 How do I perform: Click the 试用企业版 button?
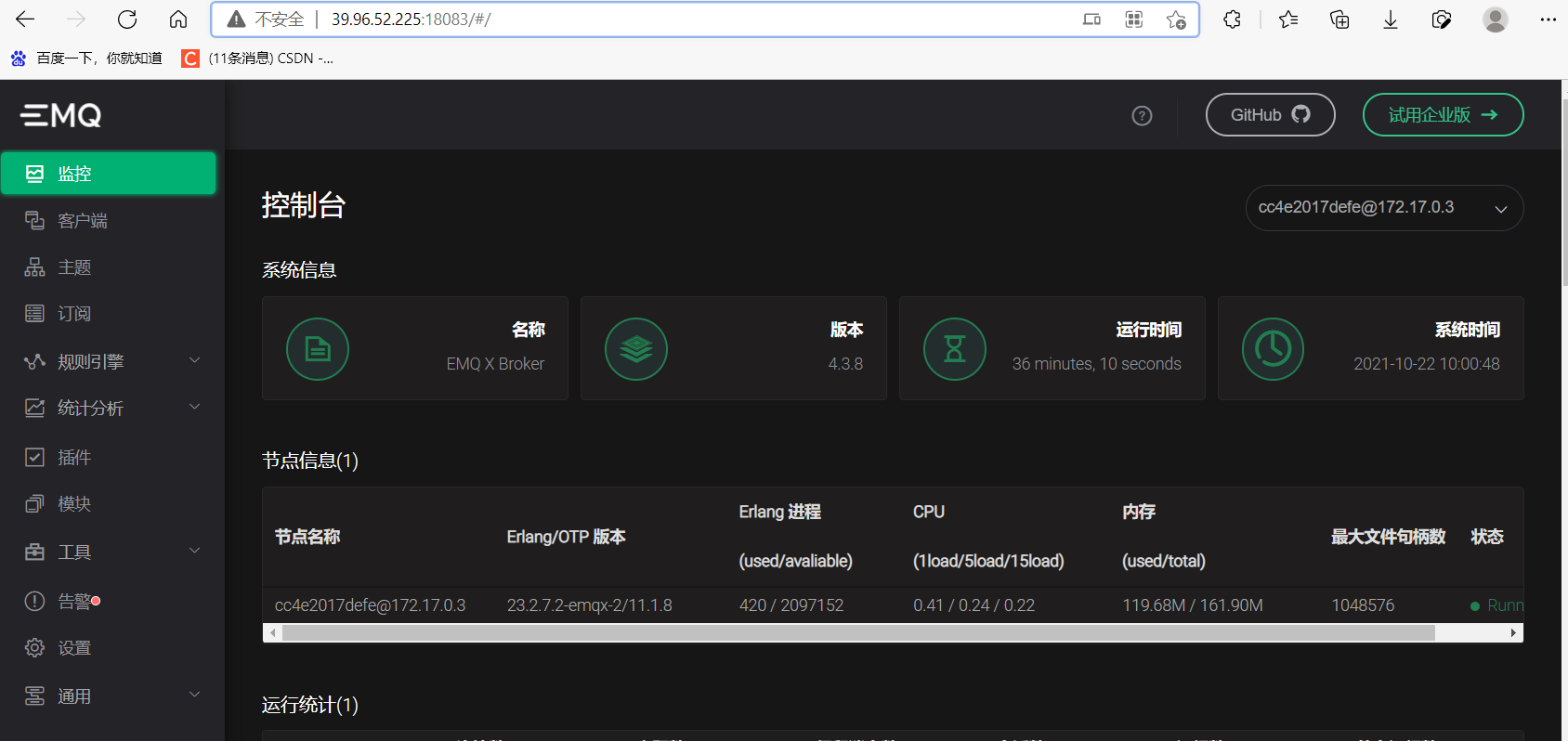[x=1443, y=115]
